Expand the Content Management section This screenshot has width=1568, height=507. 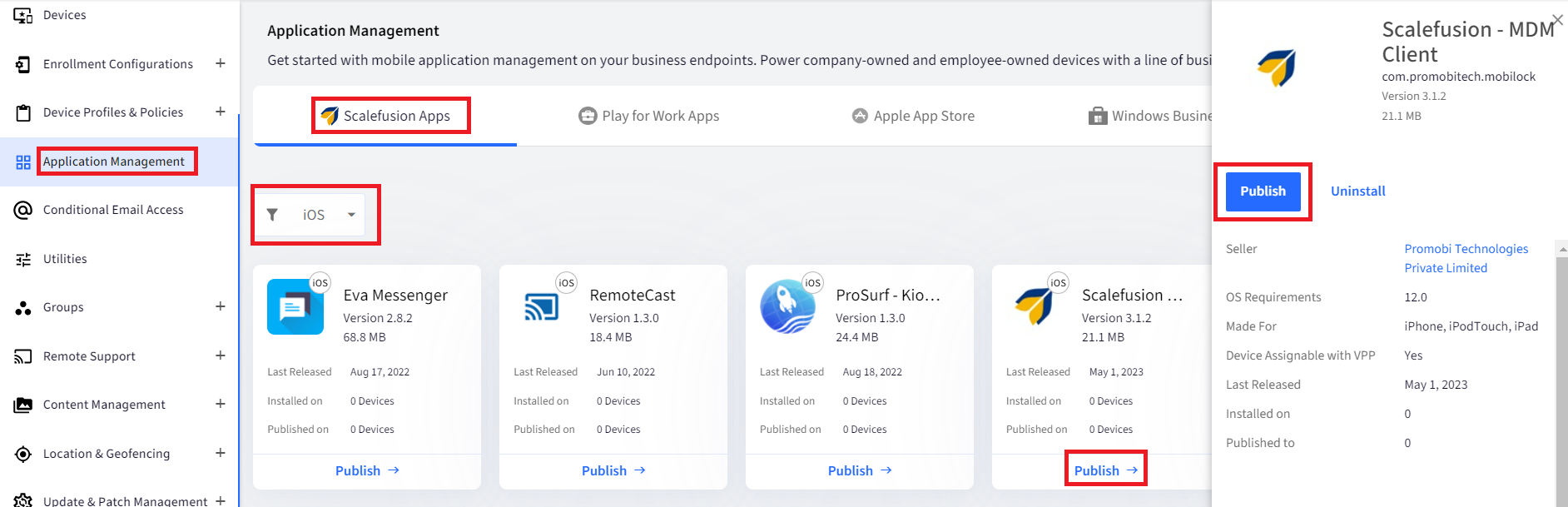221,404
